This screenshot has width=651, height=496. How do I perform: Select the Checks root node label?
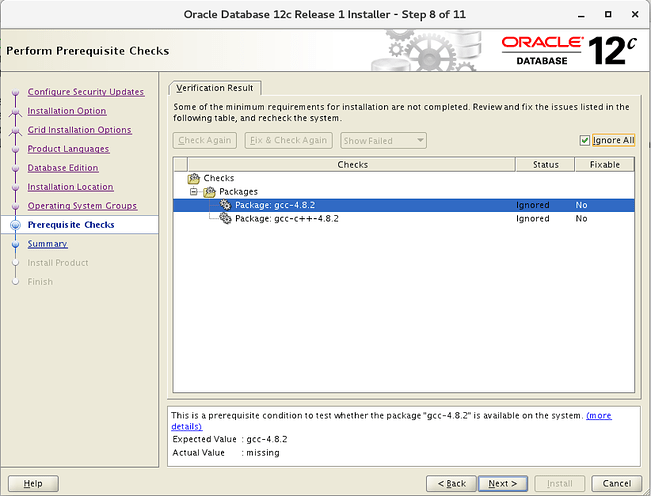(219, 178)
